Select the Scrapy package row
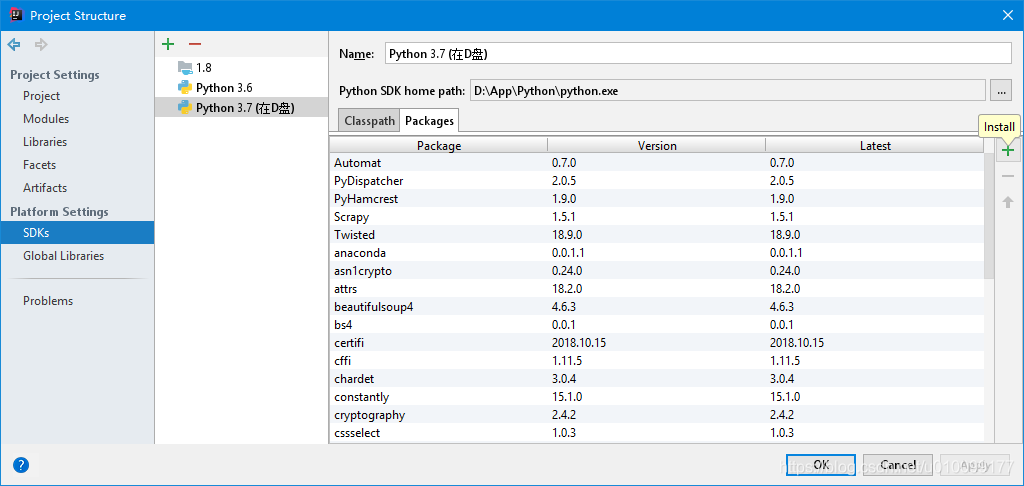The image size is (1024, 486). pyautogui.click(x=656, y=217)
